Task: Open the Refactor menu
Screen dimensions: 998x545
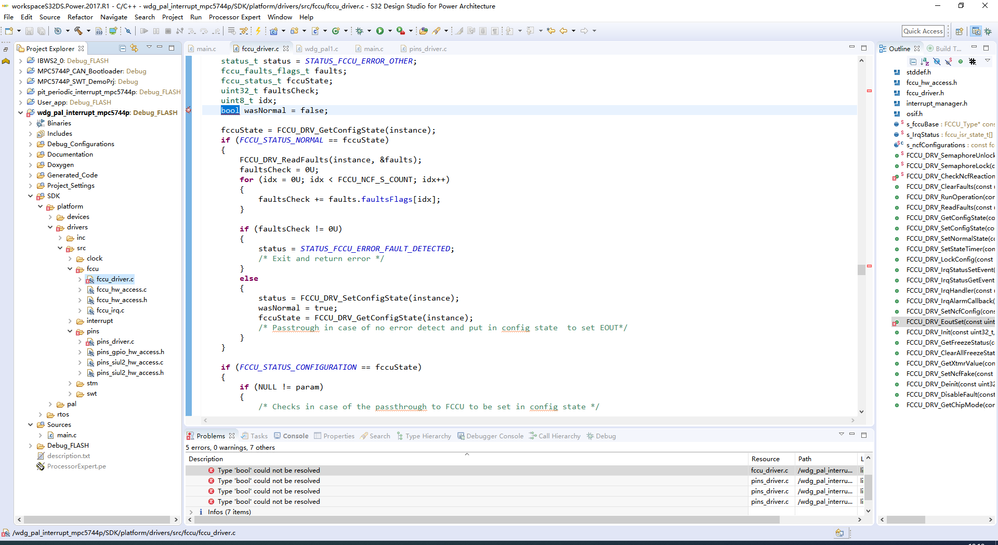Action: coord(80,17)
